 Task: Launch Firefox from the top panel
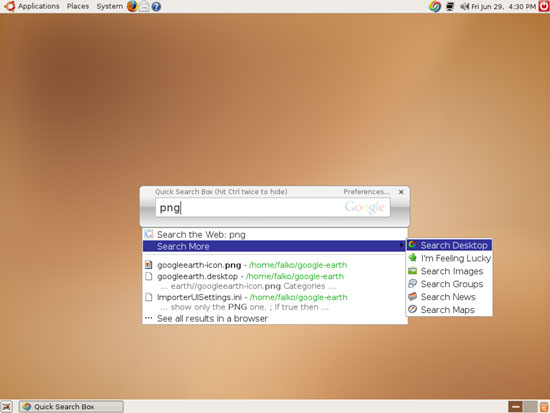click(132, 6)
